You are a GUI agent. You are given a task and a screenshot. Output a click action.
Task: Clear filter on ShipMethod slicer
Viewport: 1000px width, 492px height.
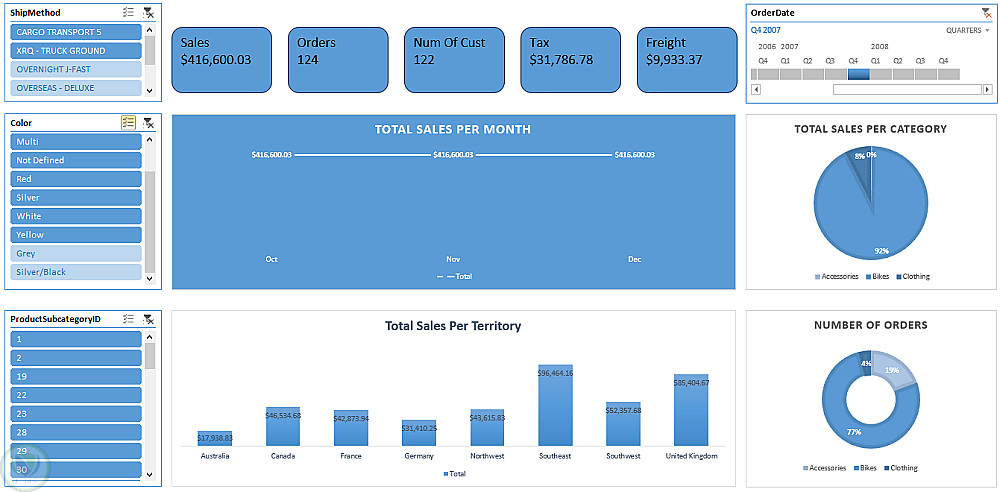point(148,12)
